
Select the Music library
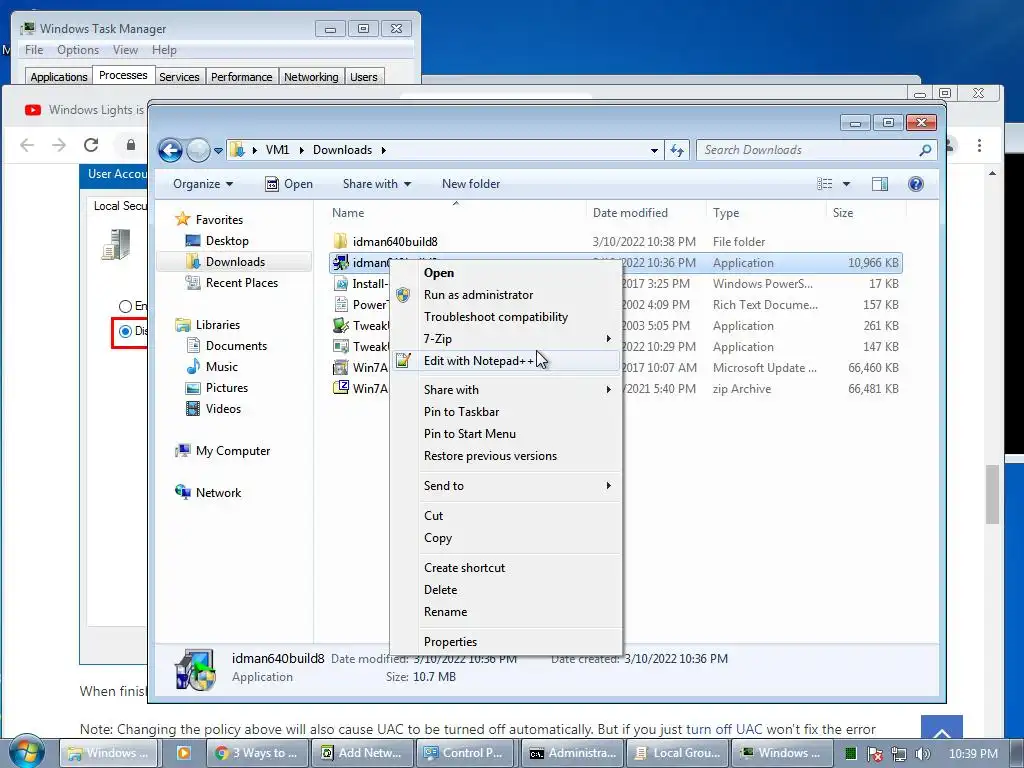pos(221,366)
